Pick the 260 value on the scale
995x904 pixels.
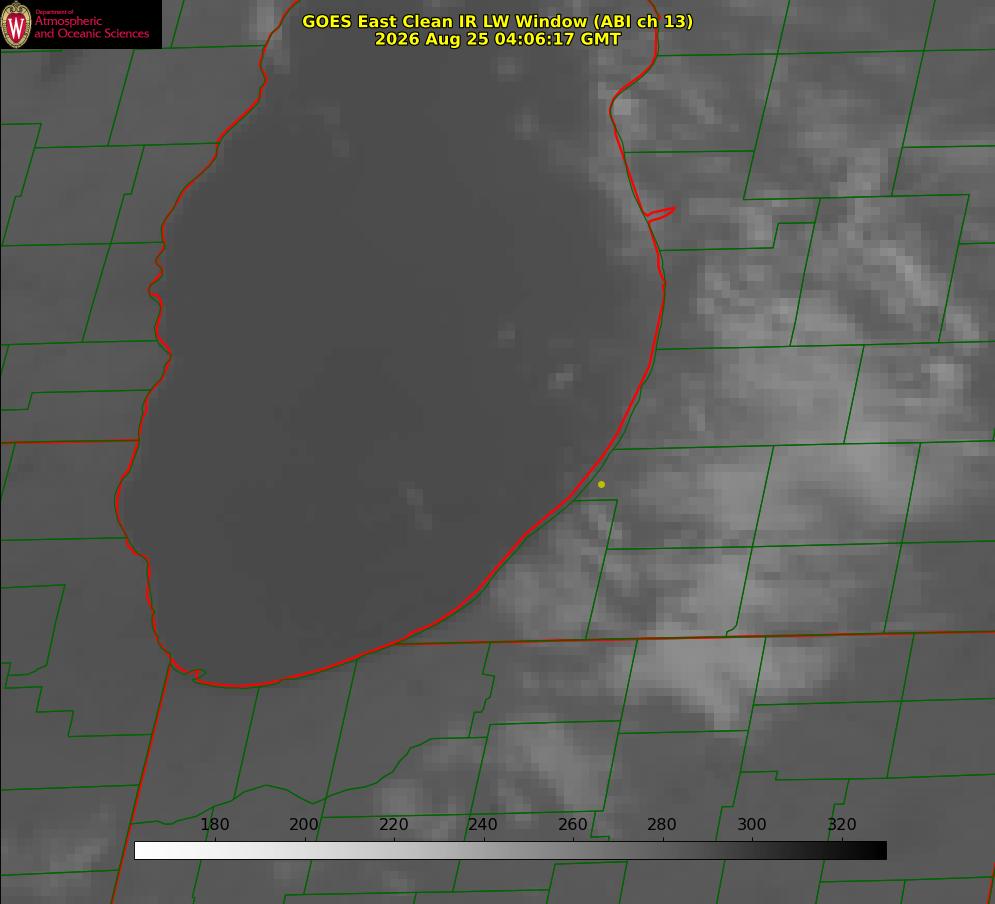[572, 824]
